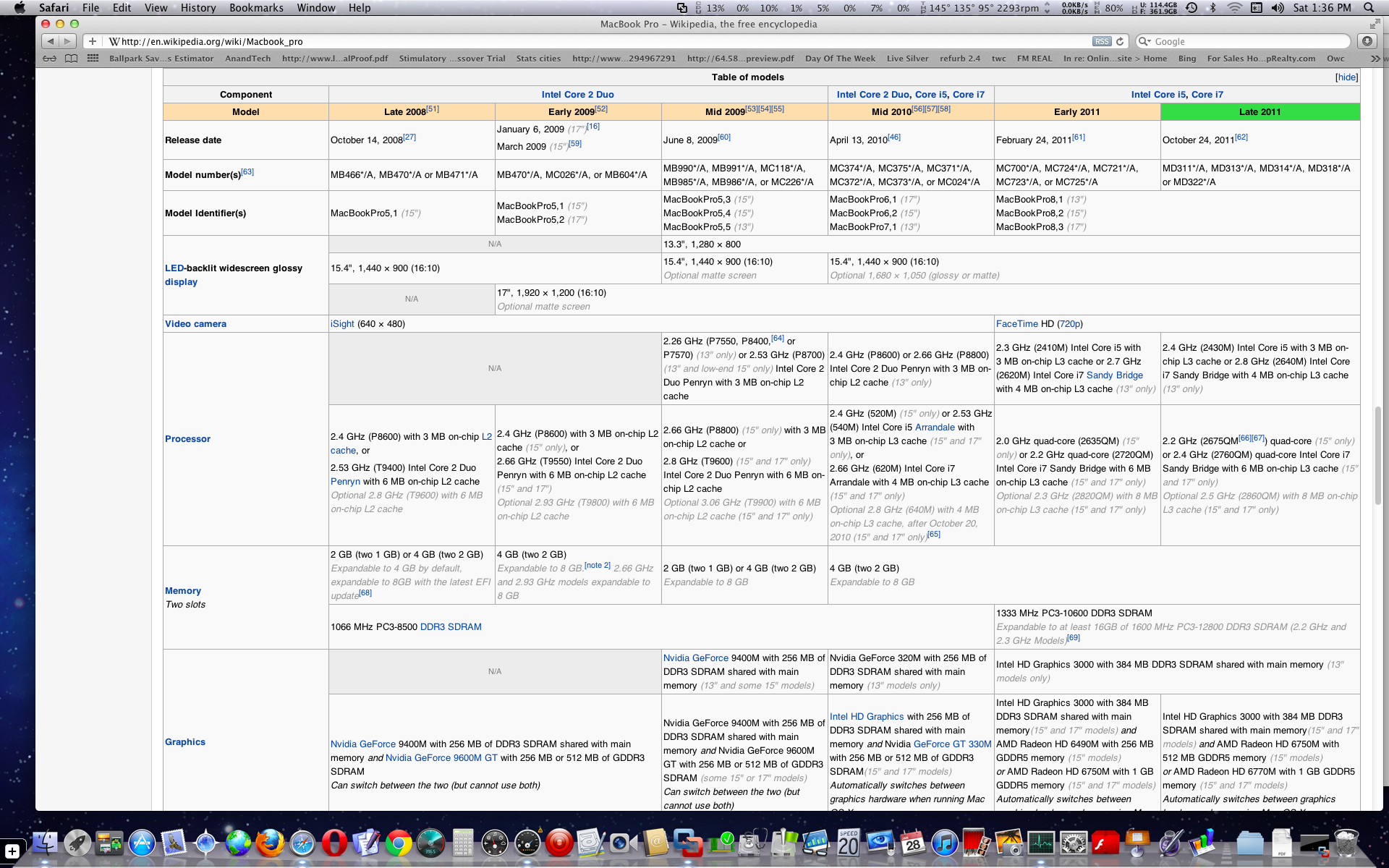The image size is (1389, 868).
Task: Click the forward navigation arrow
Action: [67, 41]
